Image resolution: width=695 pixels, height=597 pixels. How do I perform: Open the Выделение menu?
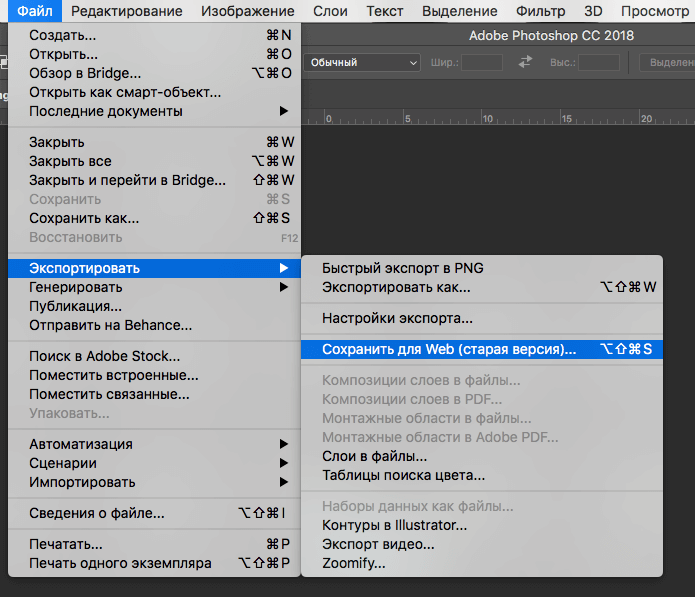[460, 11]
